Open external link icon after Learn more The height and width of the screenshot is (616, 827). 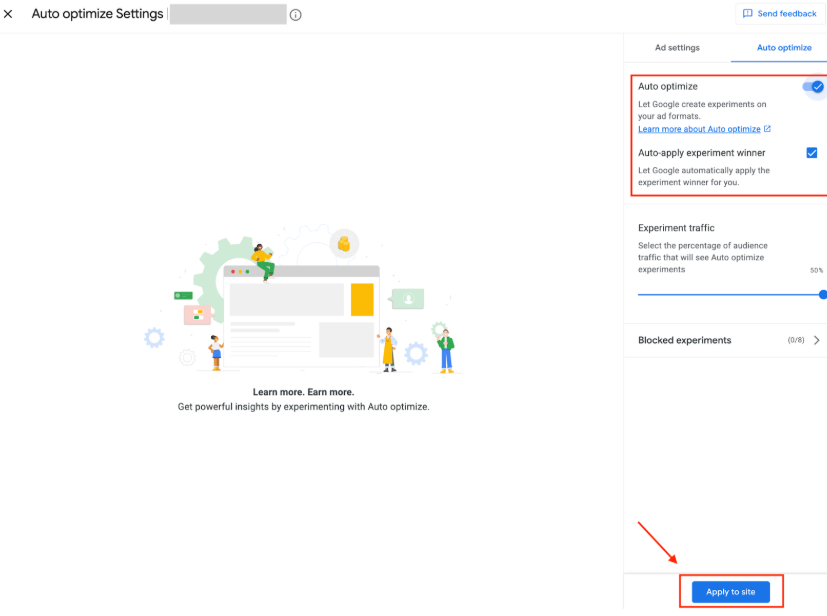[767, 129]
